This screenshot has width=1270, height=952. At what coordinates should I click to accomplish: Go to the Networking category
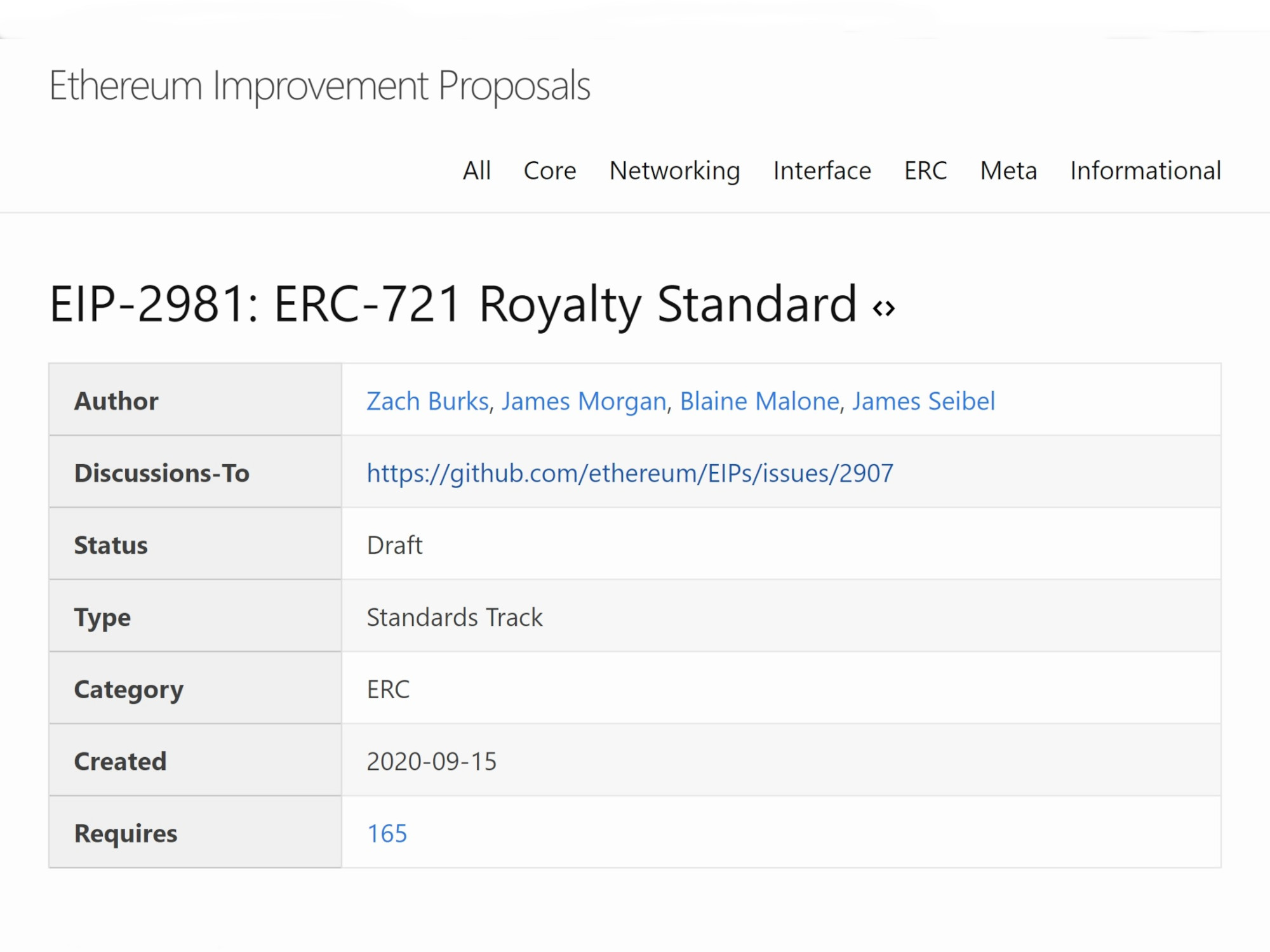(674, 171)
